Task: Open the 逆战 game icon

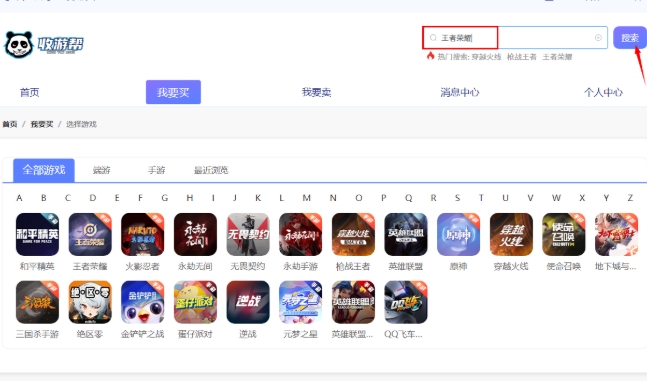Action: point(248,302)
